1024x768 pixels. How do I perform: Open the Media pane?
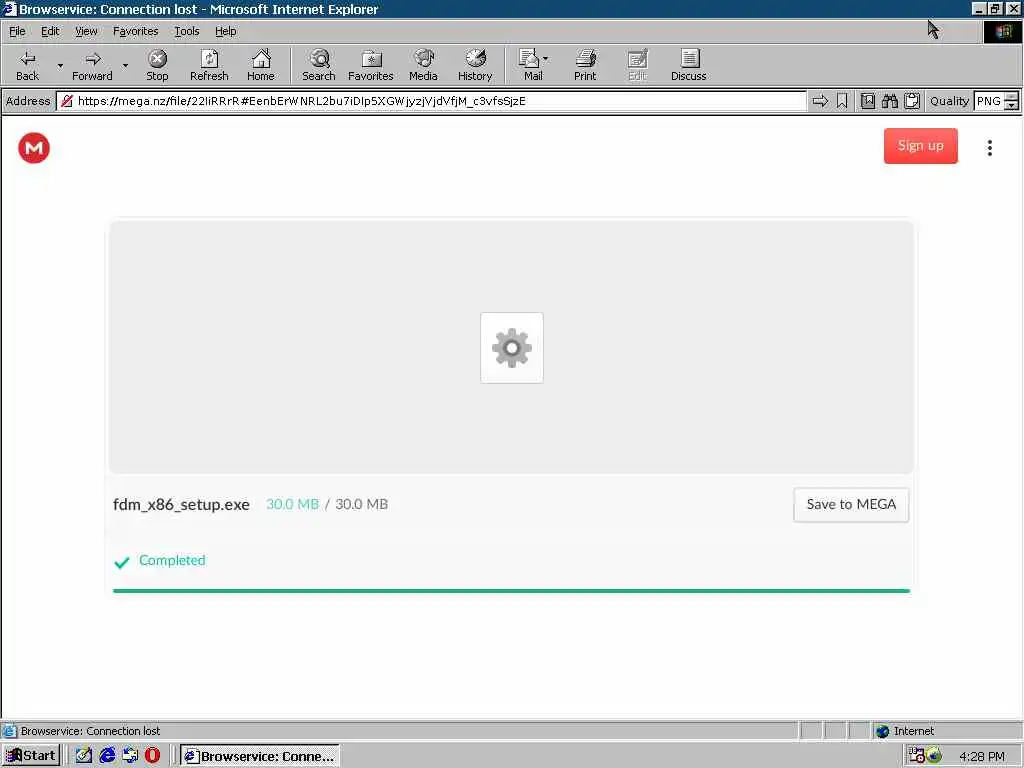423,65
